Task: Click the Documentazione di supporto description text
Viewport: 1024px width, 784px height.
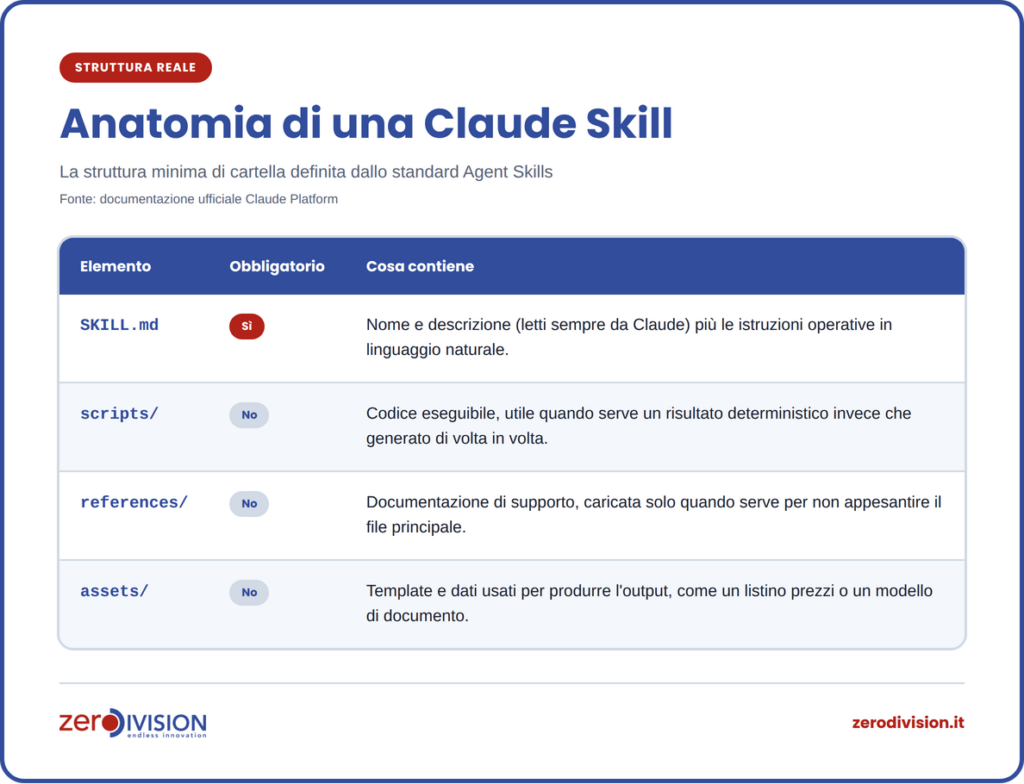Action: pyautogui.click(x=654, y=515)
